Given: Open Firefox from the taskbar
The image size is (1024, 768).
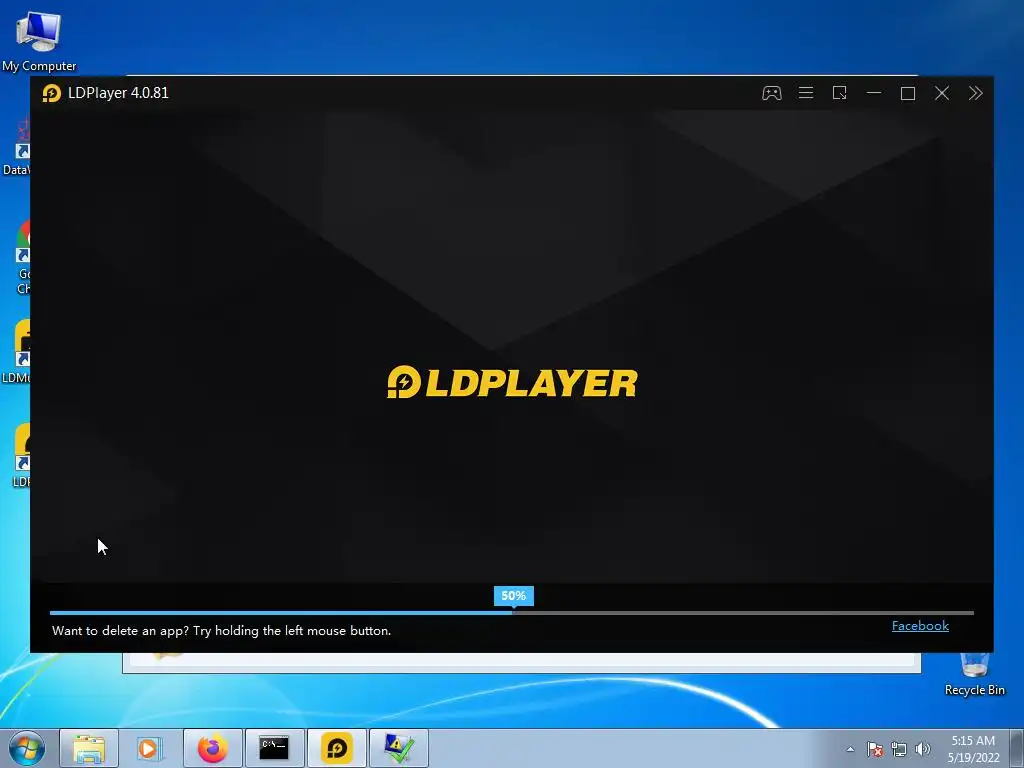Looking at the screenshot, I should click(212, 748).
